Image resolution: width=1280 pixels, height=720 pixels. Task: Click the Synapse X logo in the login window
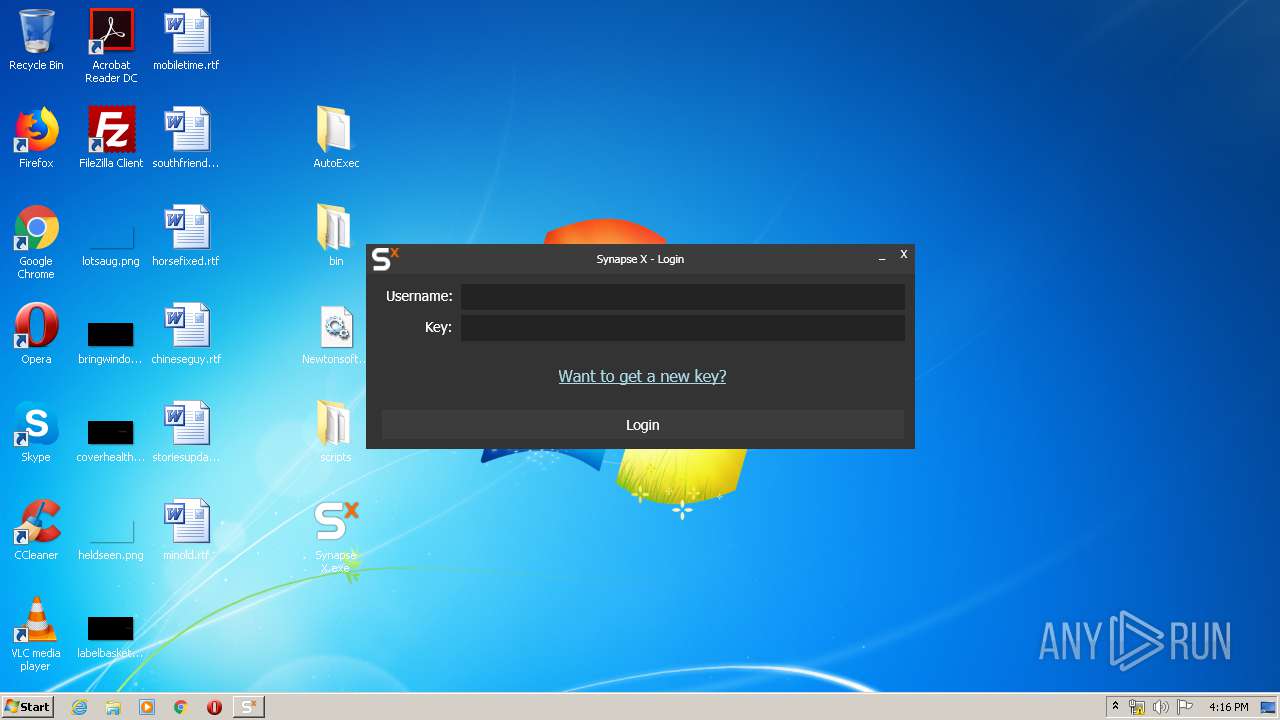[385, 259]
